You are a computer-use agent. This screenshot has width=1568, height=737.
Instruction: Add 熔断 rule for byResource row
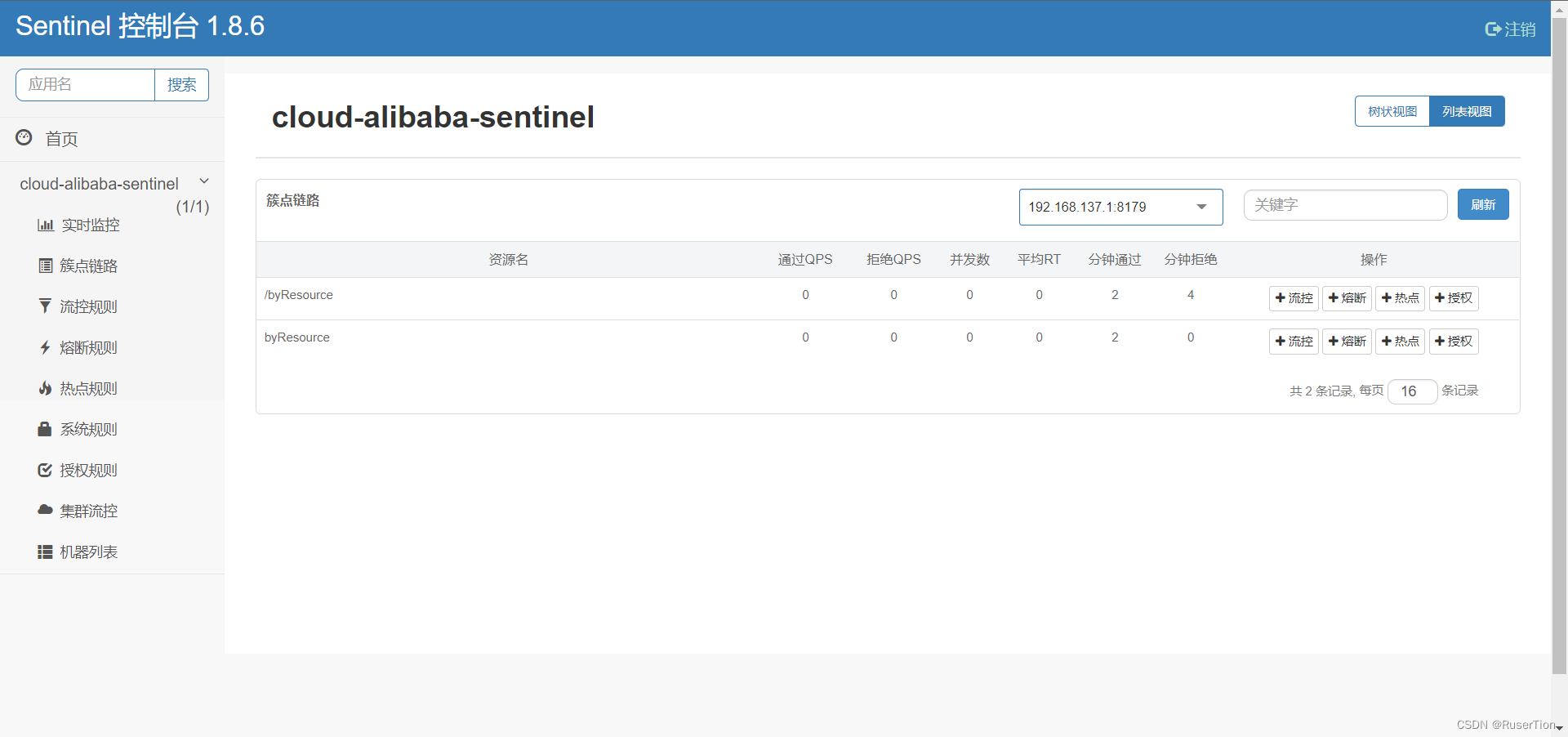point(1347,342)
